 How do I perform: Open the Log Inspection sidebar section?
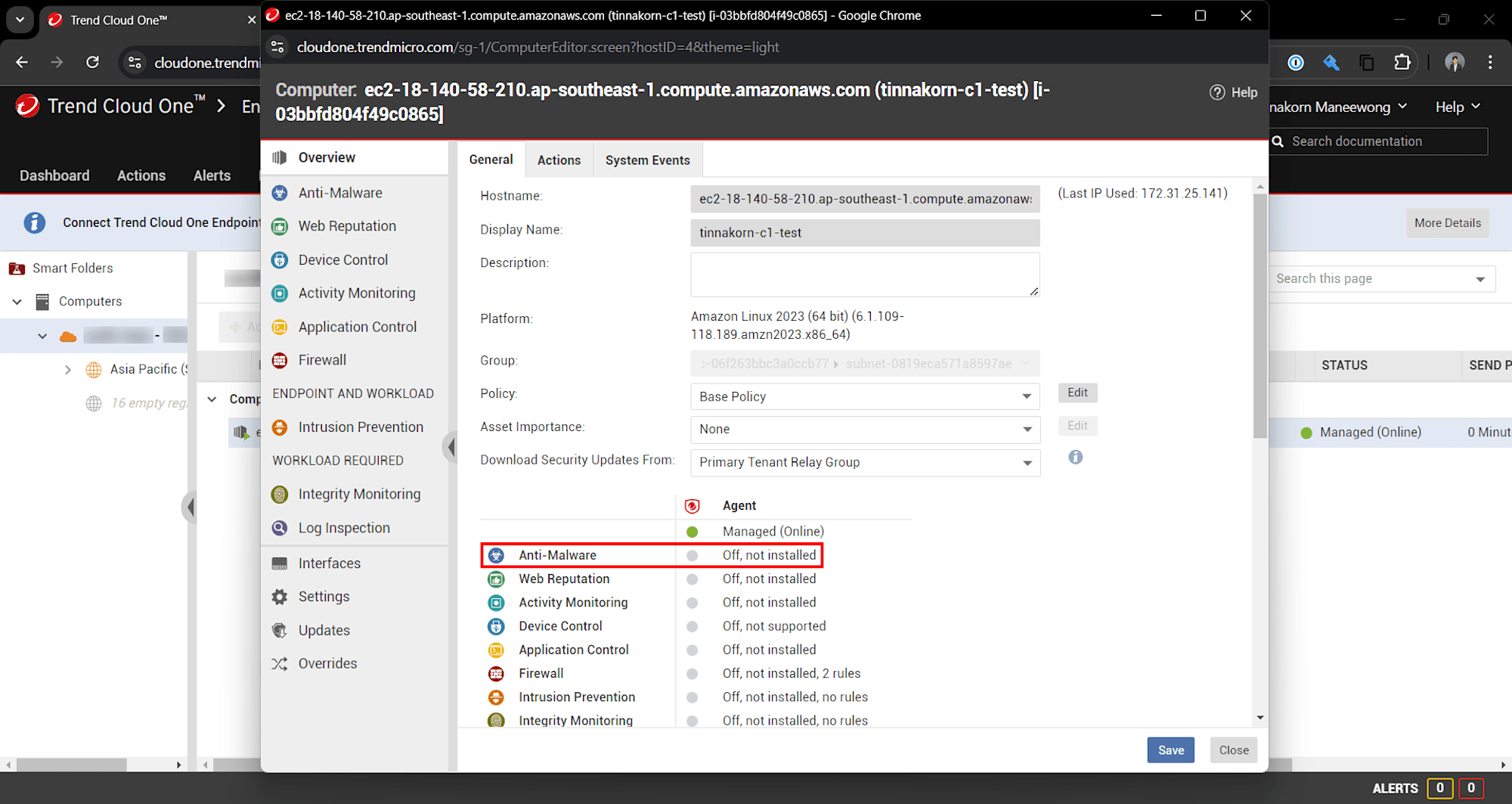(344, 528)
